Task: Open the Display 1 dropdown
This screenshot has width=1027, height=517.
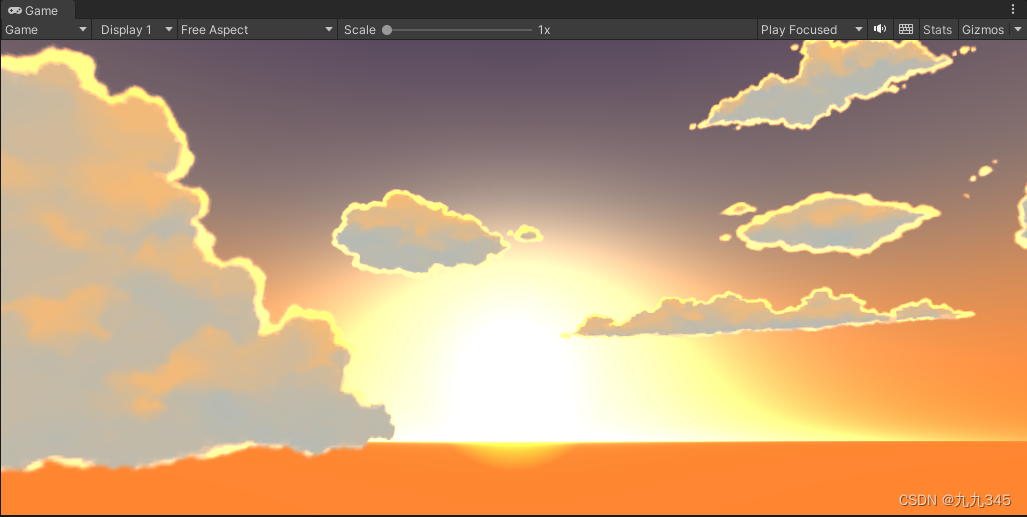Action: (135, 29)
